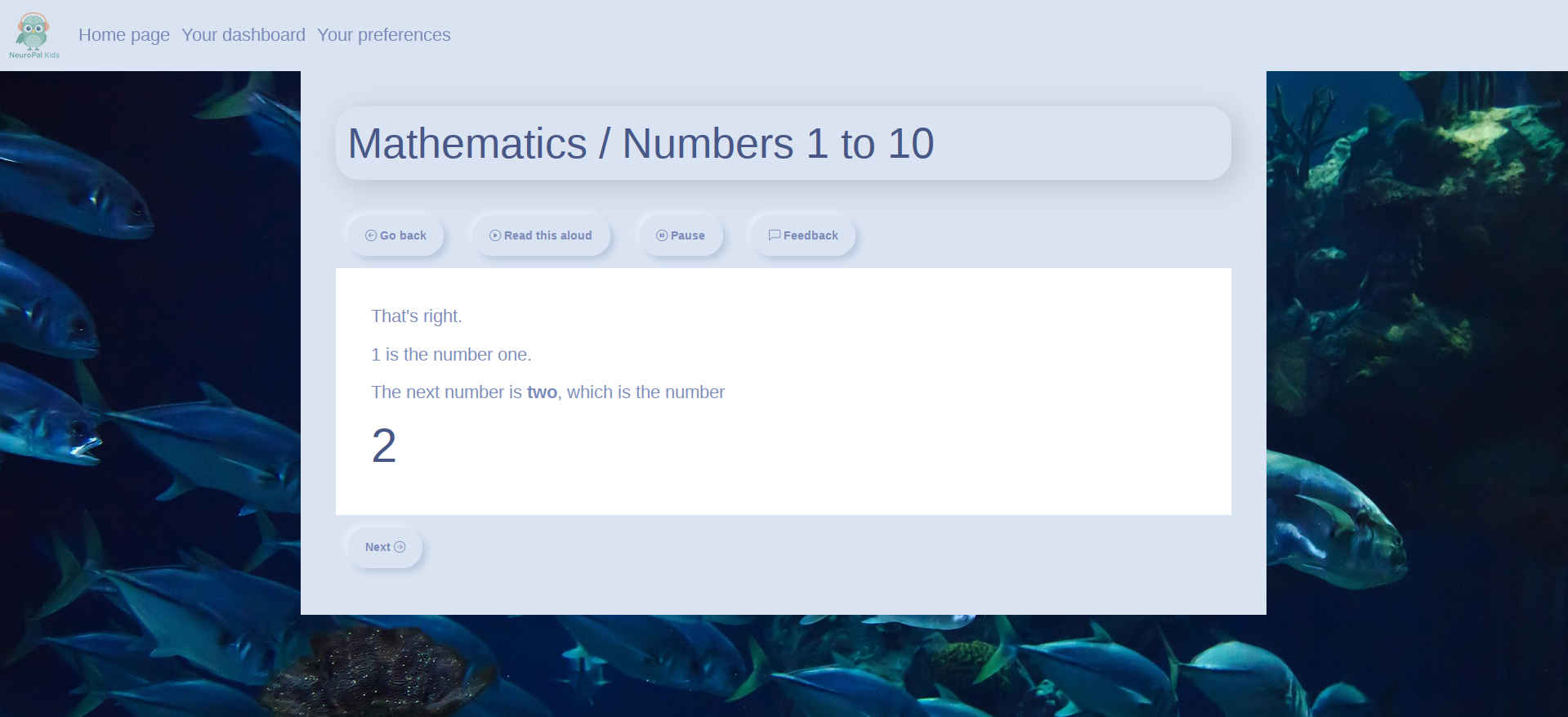Go to Your dashboard
This screenshot has height=717, width=1568.
click(x=243, y=35)
